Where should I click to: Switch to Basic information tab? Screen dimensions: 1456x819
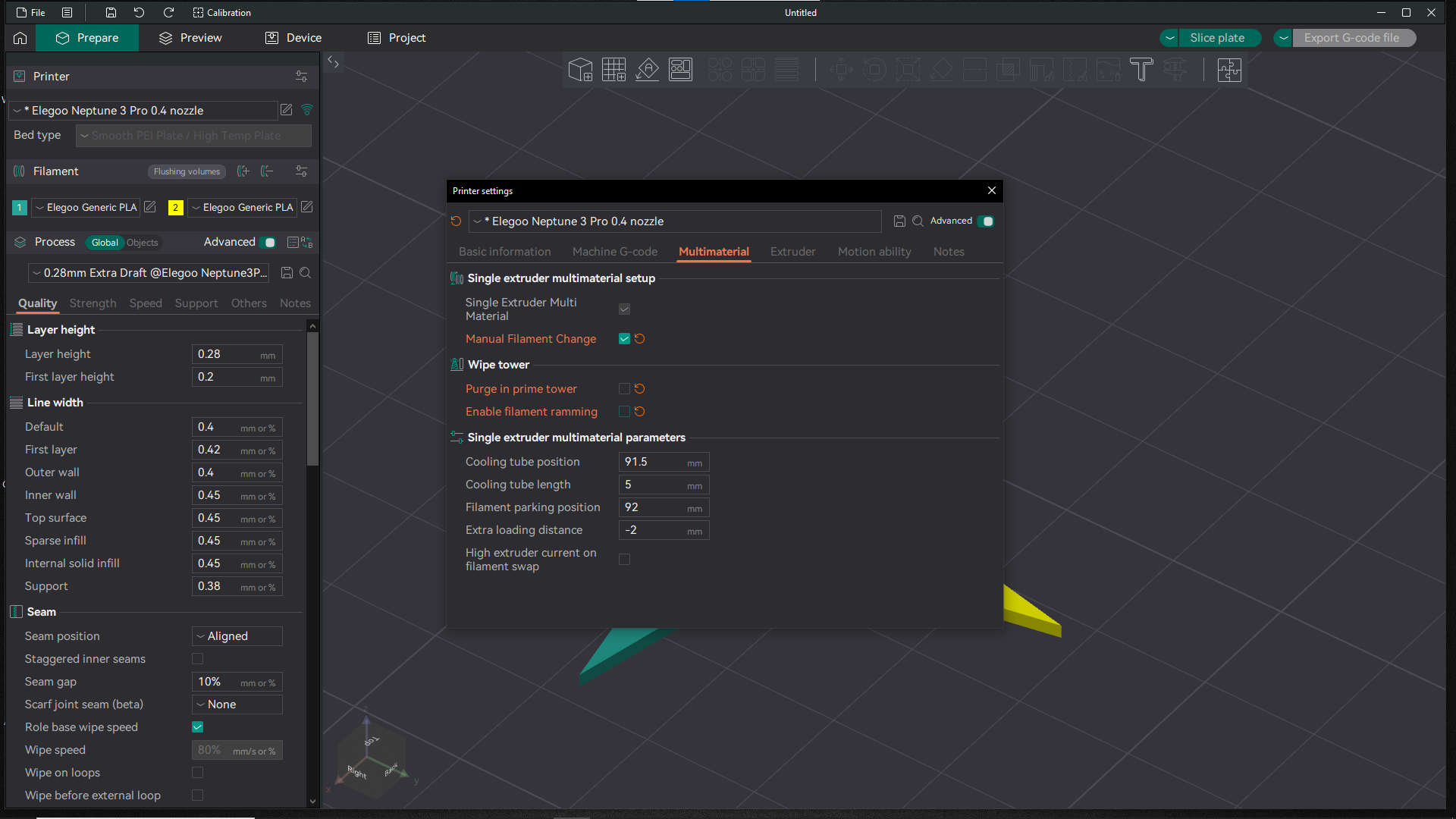(505, 252)
